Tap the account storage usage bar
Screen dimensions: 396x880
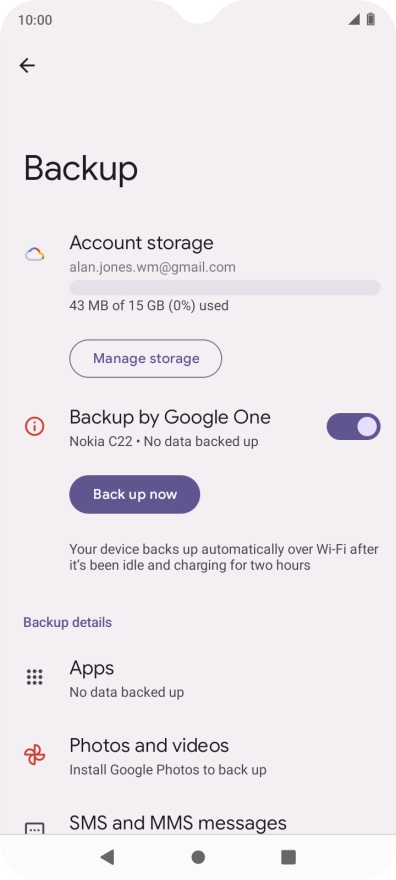click(225, 287)
